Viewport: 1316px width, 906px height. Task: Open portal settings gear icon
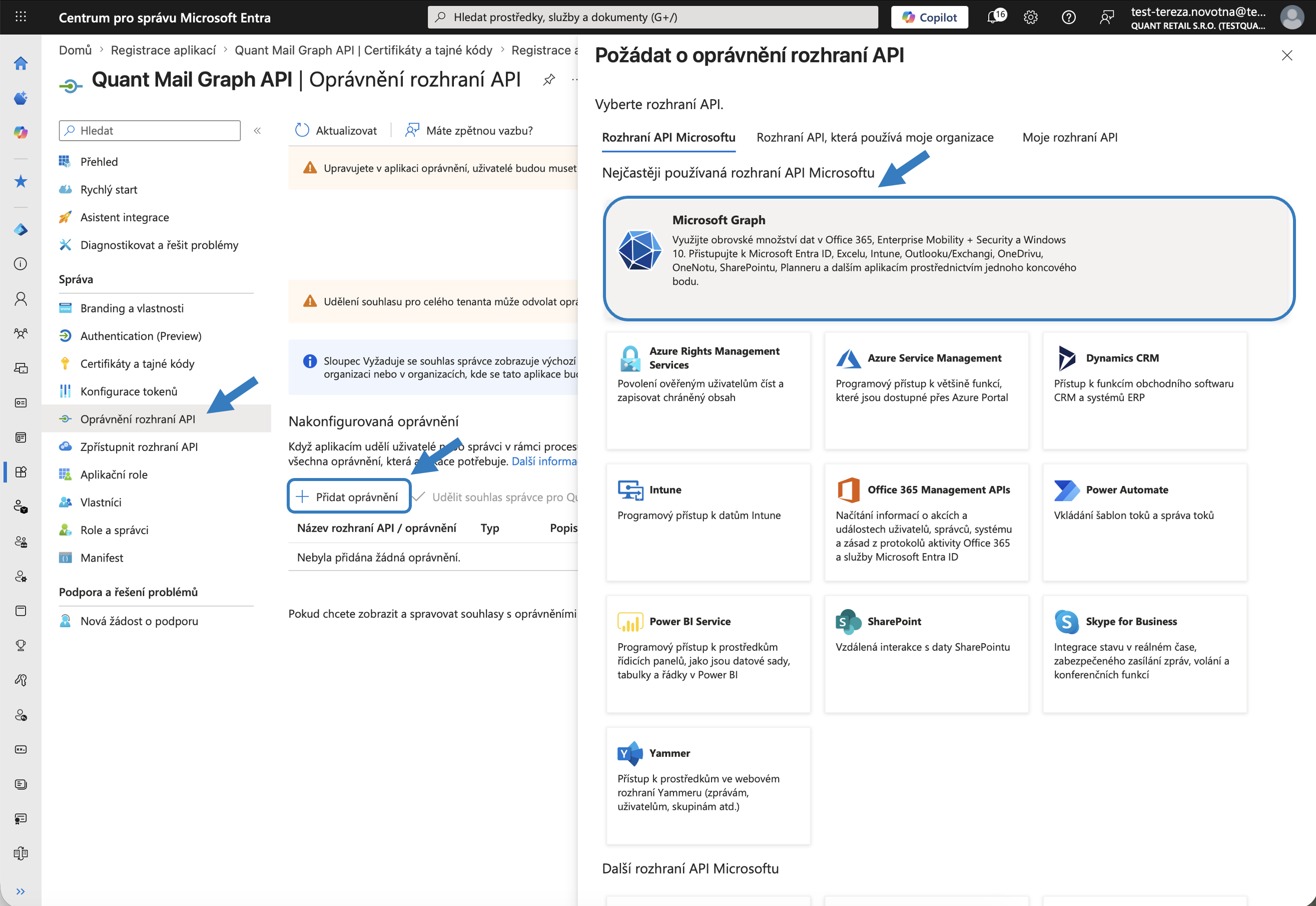1031,17
